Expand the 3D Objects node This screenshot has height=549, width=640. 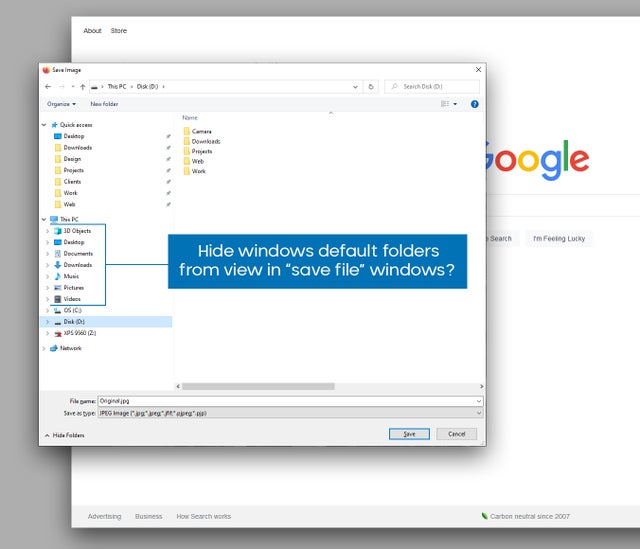[x=48, y=231]
